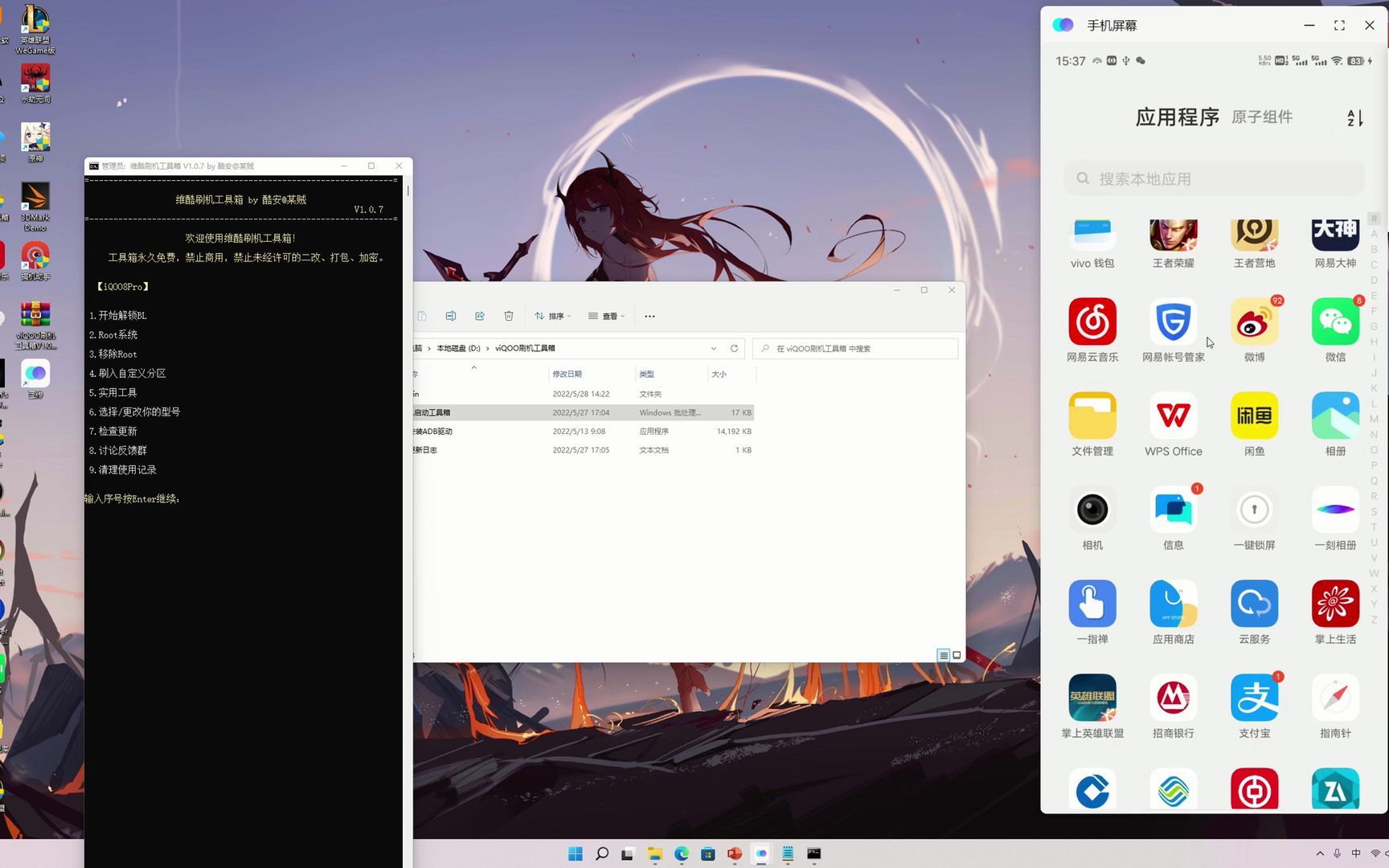Open Microsoft Edge from taskbar
Viewport: 1389px width, 868px height.
click(x=682, y=854)
